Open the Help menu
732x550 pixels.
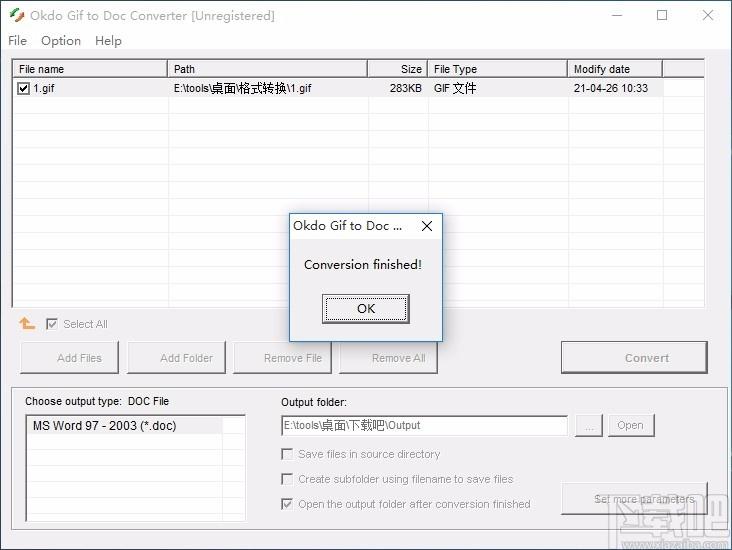click(108, 41)
